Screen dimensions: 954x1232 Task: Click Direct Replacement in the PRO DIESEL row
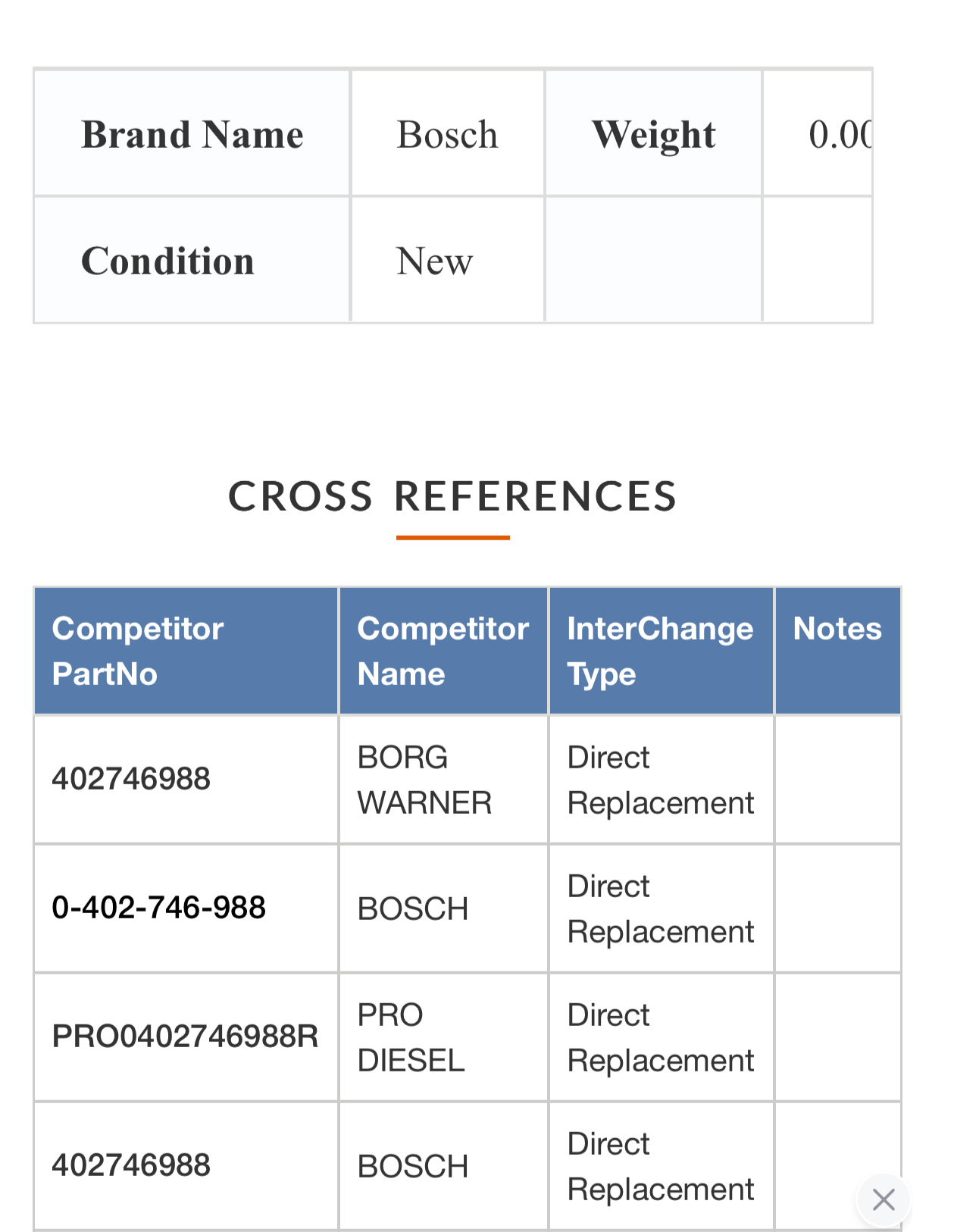click(661, 1037)
